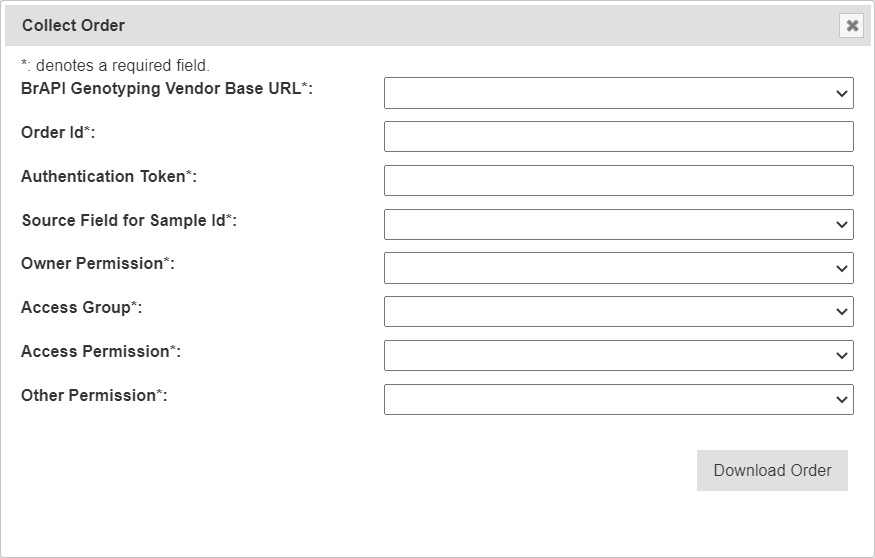This screenshot has height=558, width=875.
Task: Open the Access Permission dropdown
Action: coord(618,356)
